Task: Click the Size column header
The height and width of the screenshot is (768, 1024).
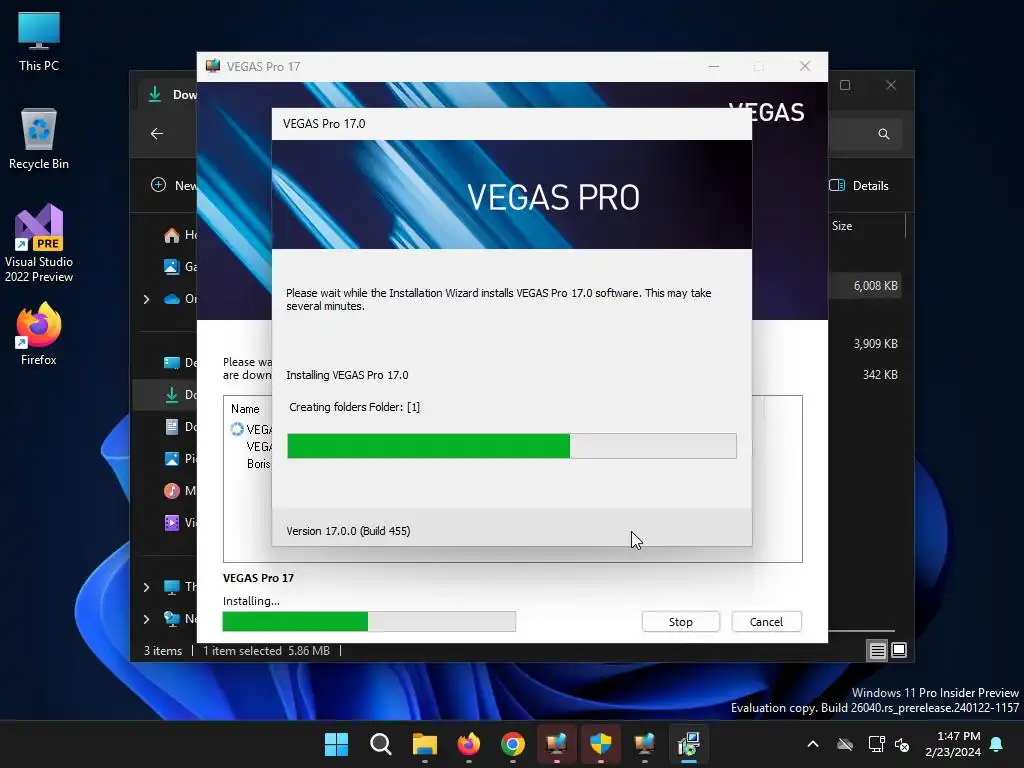Action: (x=842, y=226)
